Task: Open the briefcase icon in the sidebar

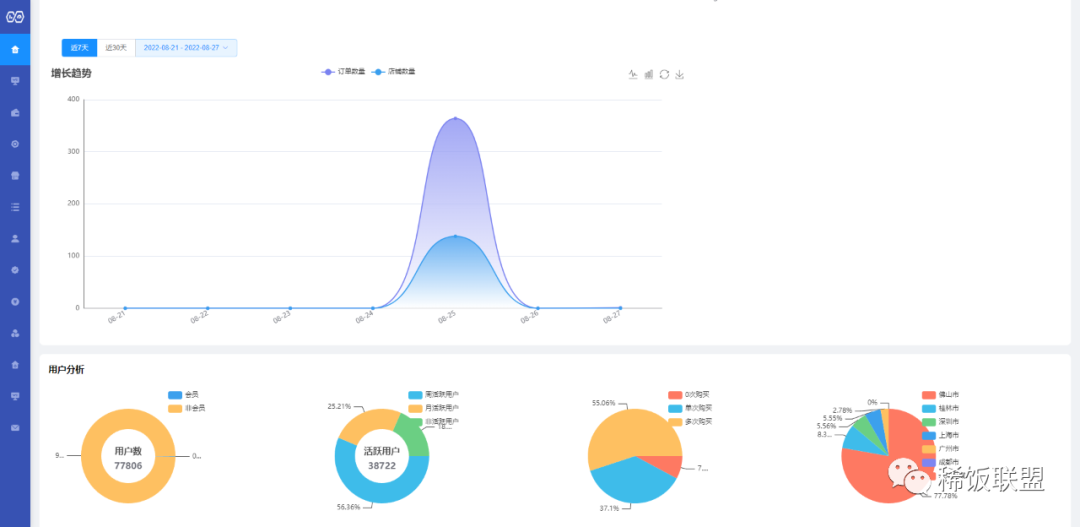Action: tap(15, 112)
